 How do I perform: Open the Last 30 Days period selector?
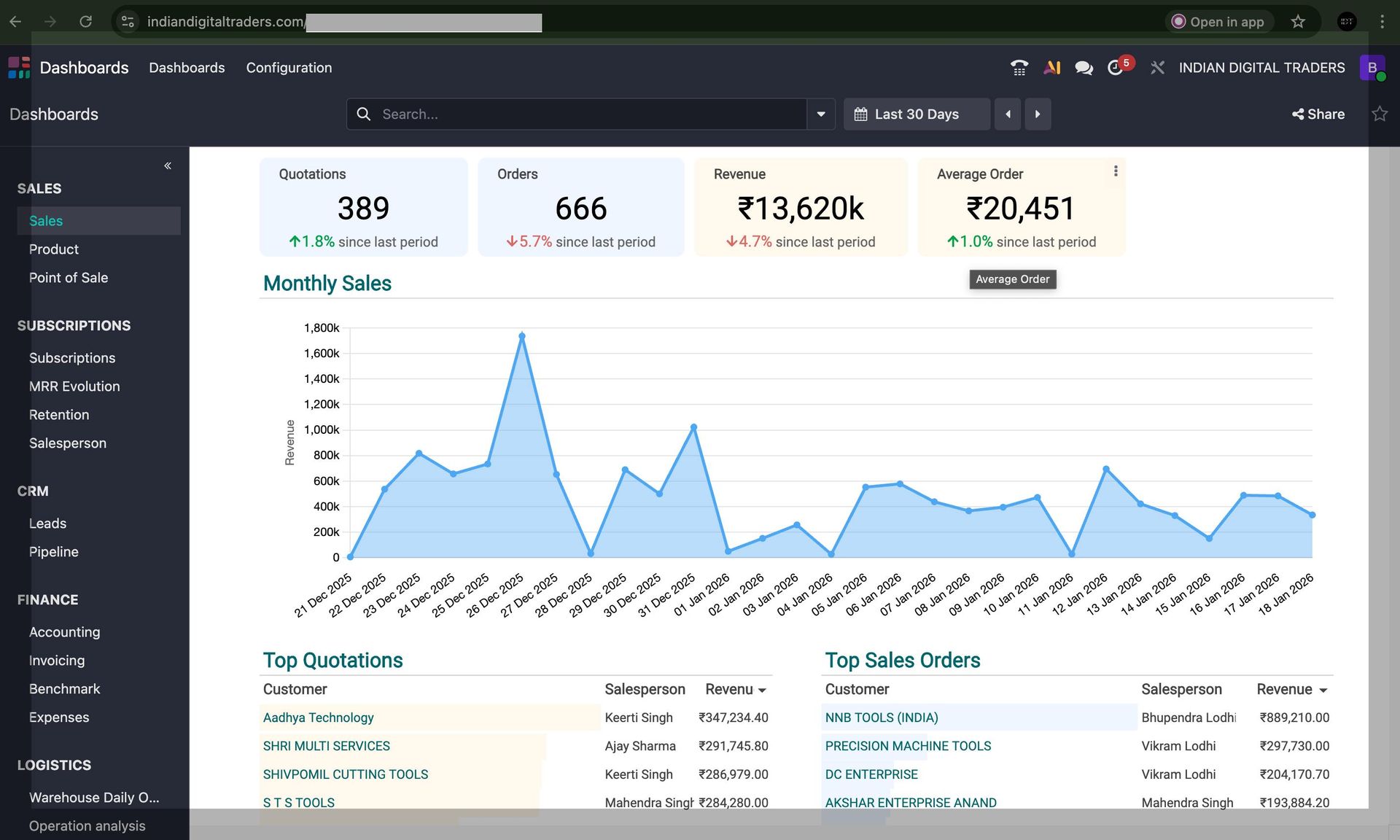click(916, 114)
